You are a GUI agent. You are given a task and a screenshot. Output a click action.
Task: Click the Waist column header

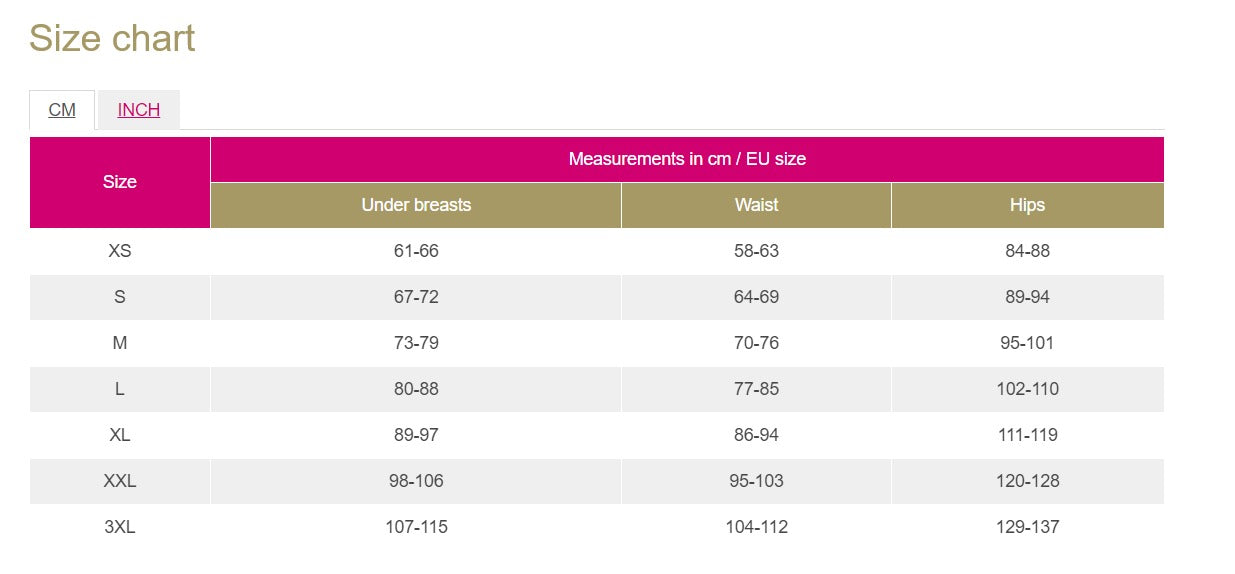(x=756, y=205)
